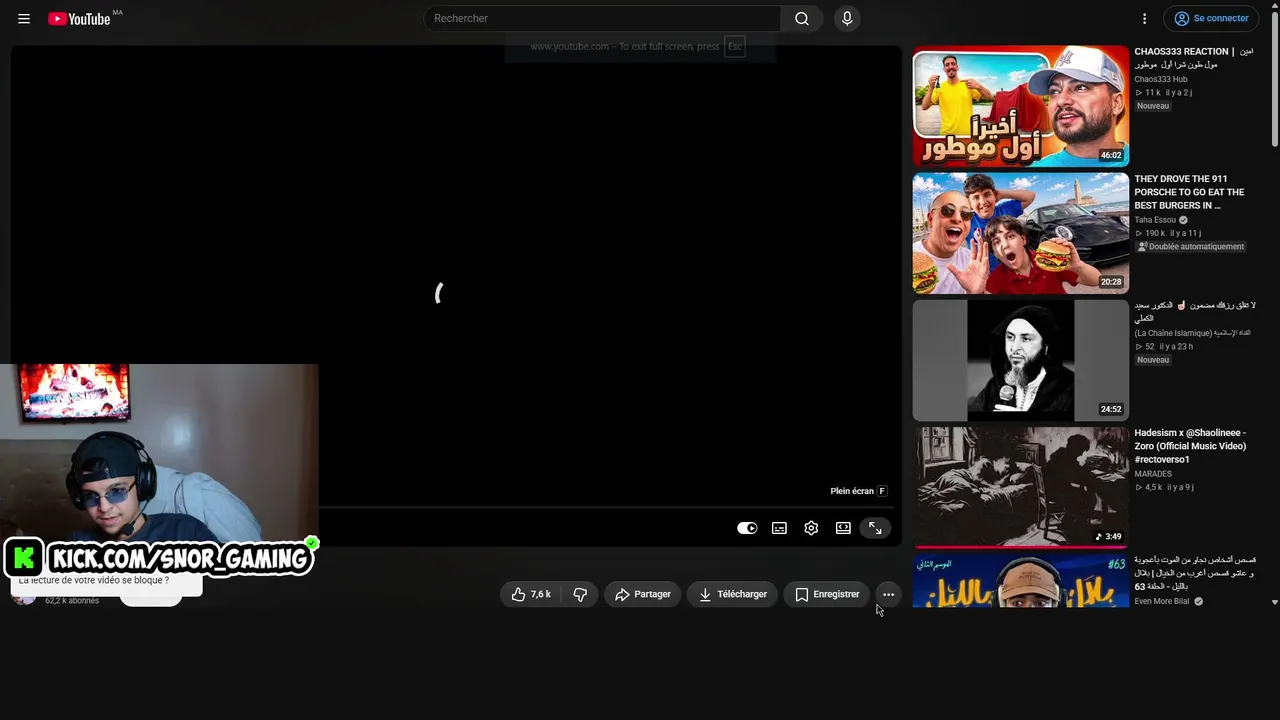Click the Enregistrer save button
This screenshot has height=720, width=1280.
(x=826, y=594)
